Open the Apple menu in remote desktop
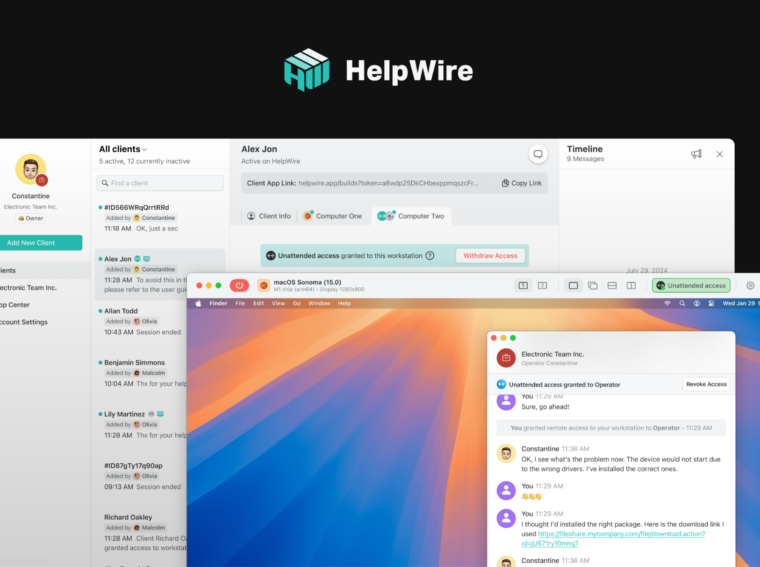This screenshot has width=760, height=567. (x=198, y=303)
